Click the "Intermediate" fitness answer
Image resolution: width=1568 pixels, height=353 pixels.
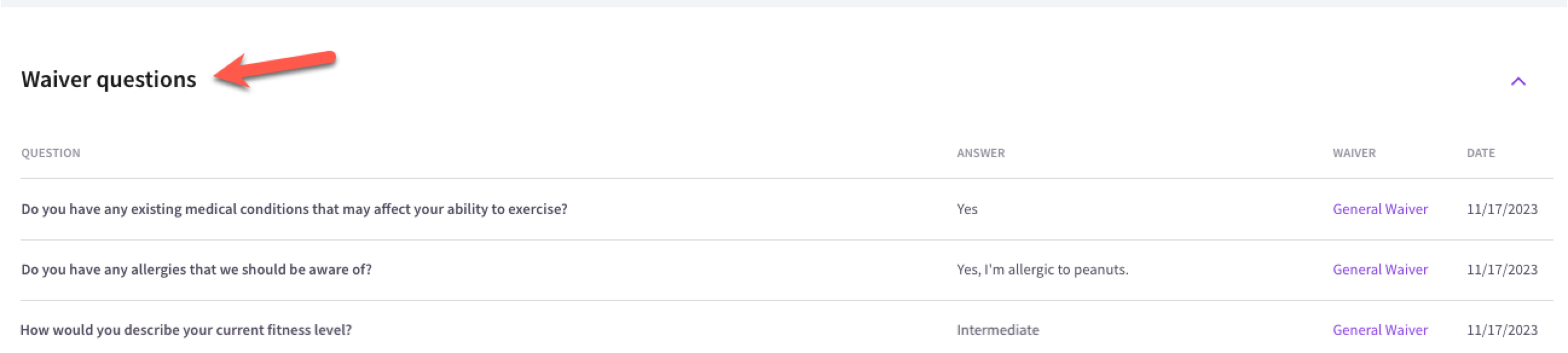pyautogui.click(x=997, y=329)
